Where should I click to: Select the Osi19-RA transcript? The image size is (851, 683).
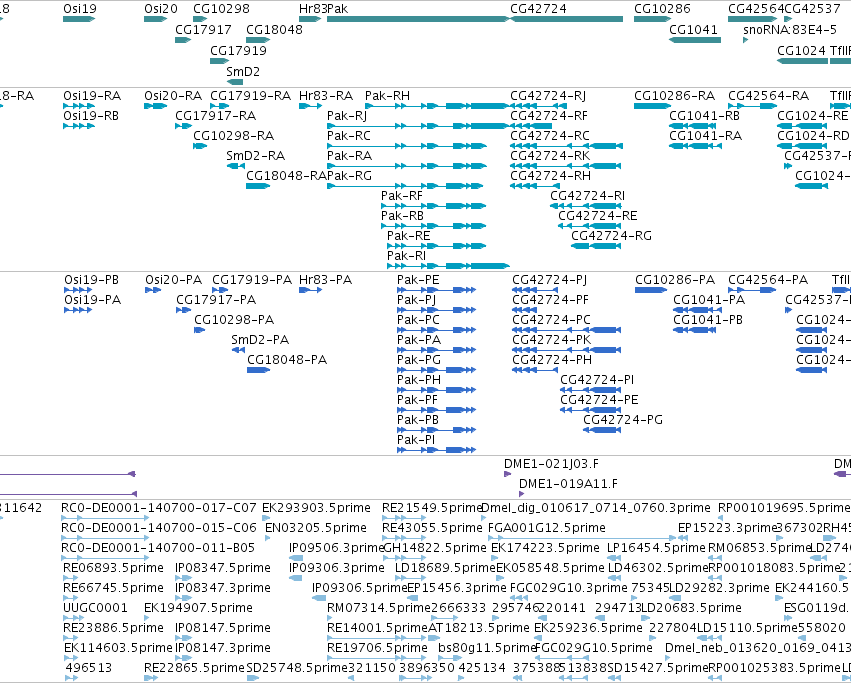[x=79, y=106]
